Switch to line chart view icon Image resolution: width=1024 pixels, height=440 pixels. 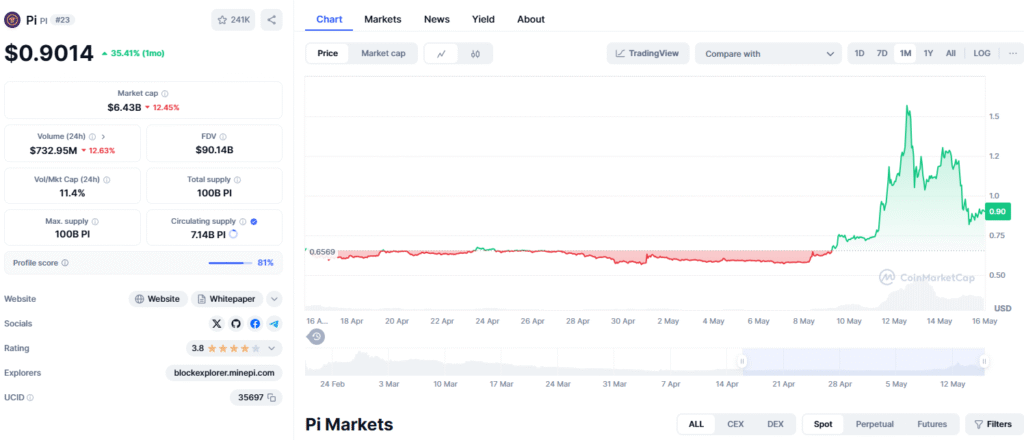(x=441, y=54)
